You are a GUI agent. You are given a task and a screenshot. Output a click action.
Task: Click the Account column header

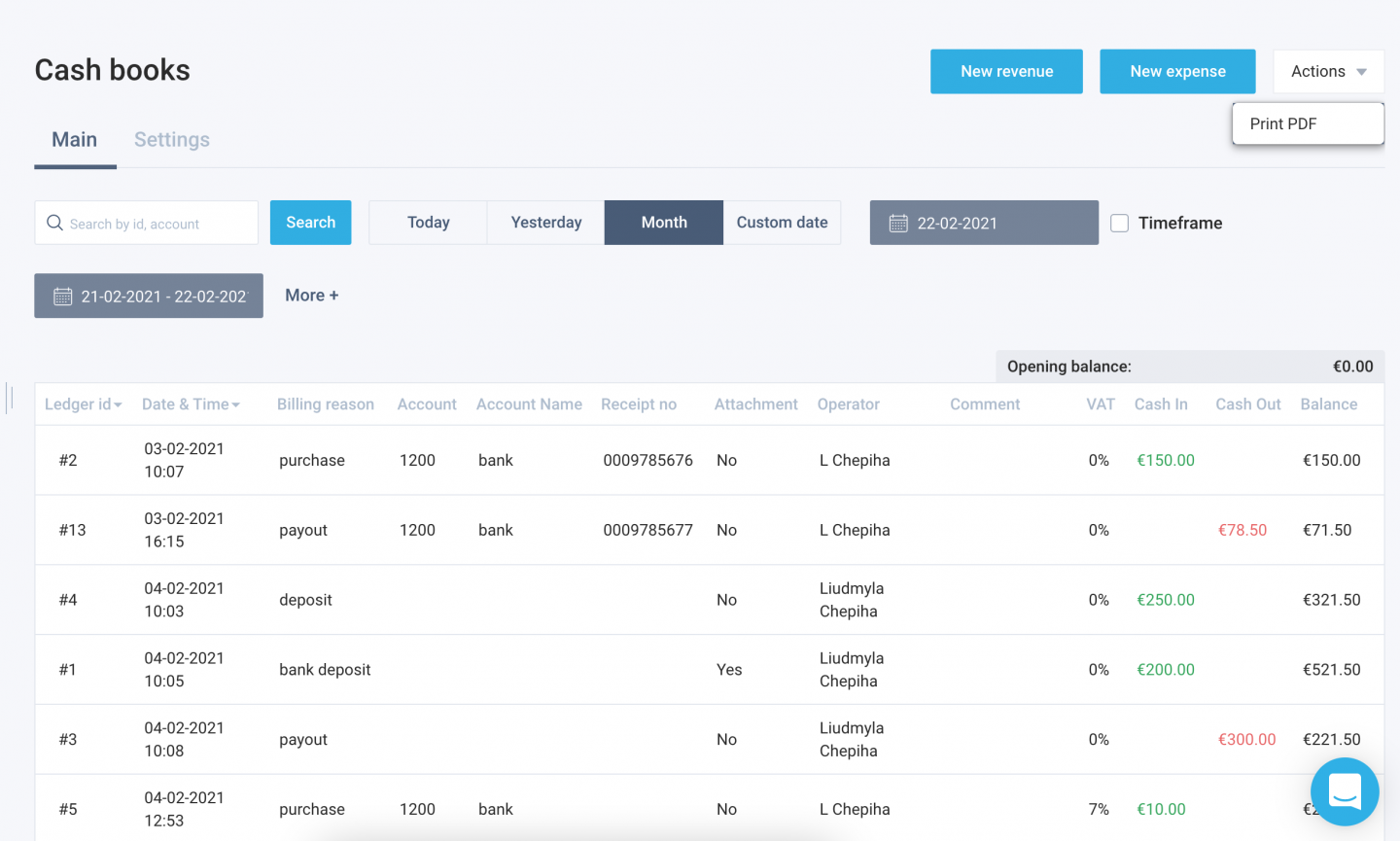point(427,404)
